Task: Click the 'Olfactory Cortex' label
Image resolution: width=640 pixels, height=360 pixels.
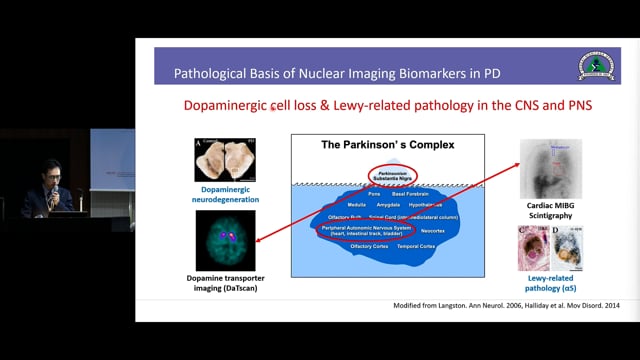Action: (x=369, y=246)
